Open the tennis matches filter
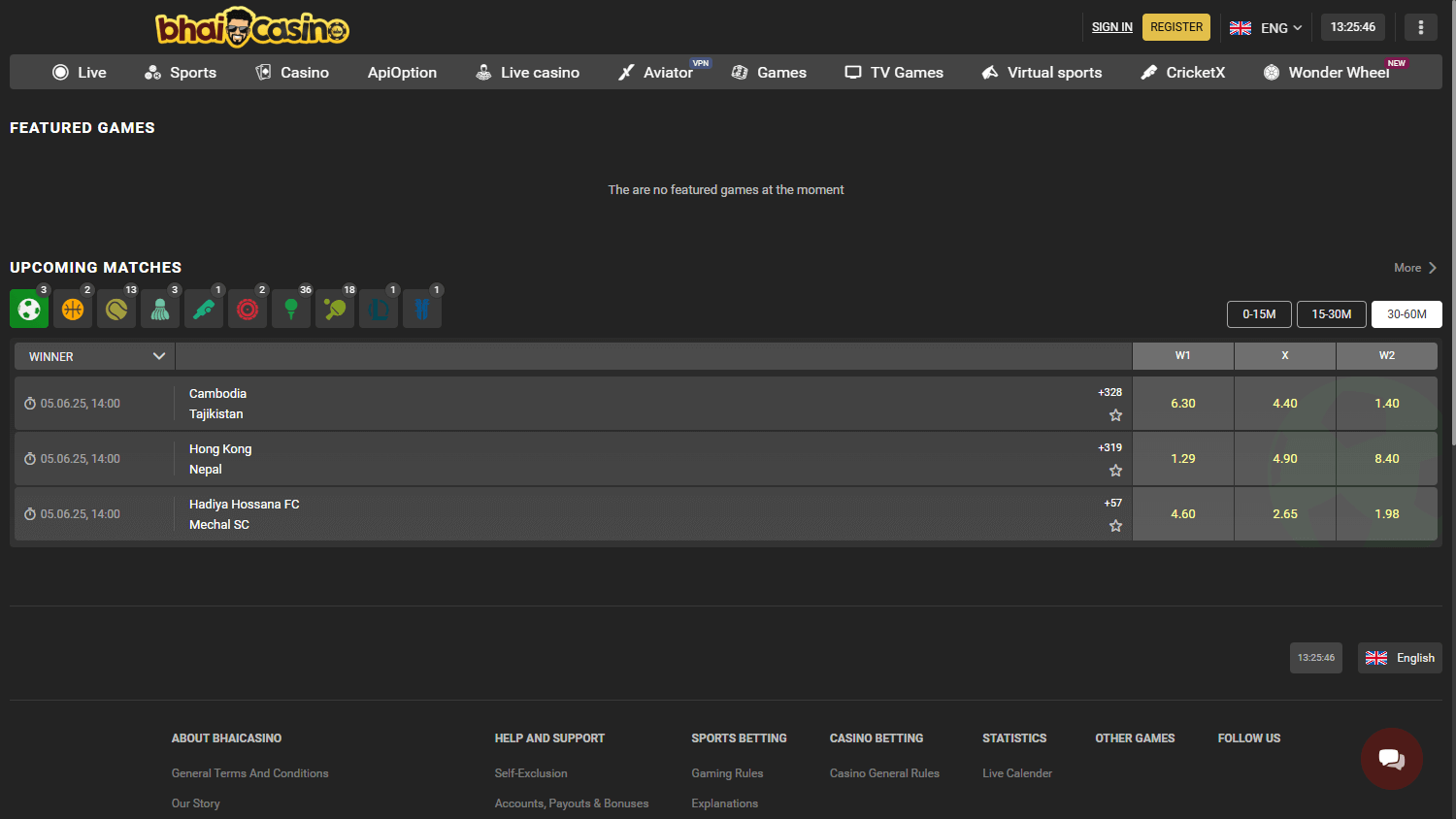Image resolution: width=1456 pixels, height=819 pixels. pyautogui.click(x=116, y=309)
